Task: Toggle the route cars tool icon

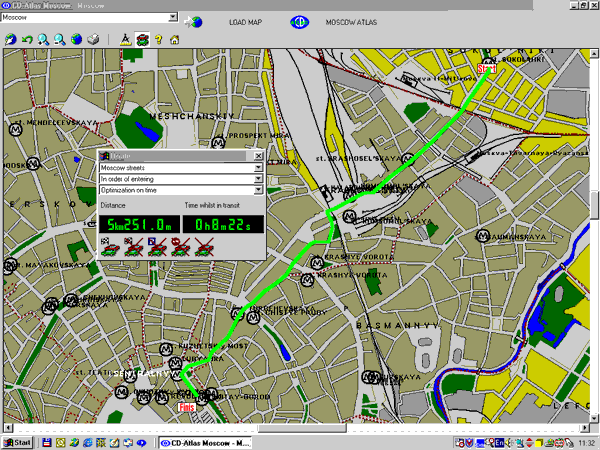Action: tap(142, 39)
